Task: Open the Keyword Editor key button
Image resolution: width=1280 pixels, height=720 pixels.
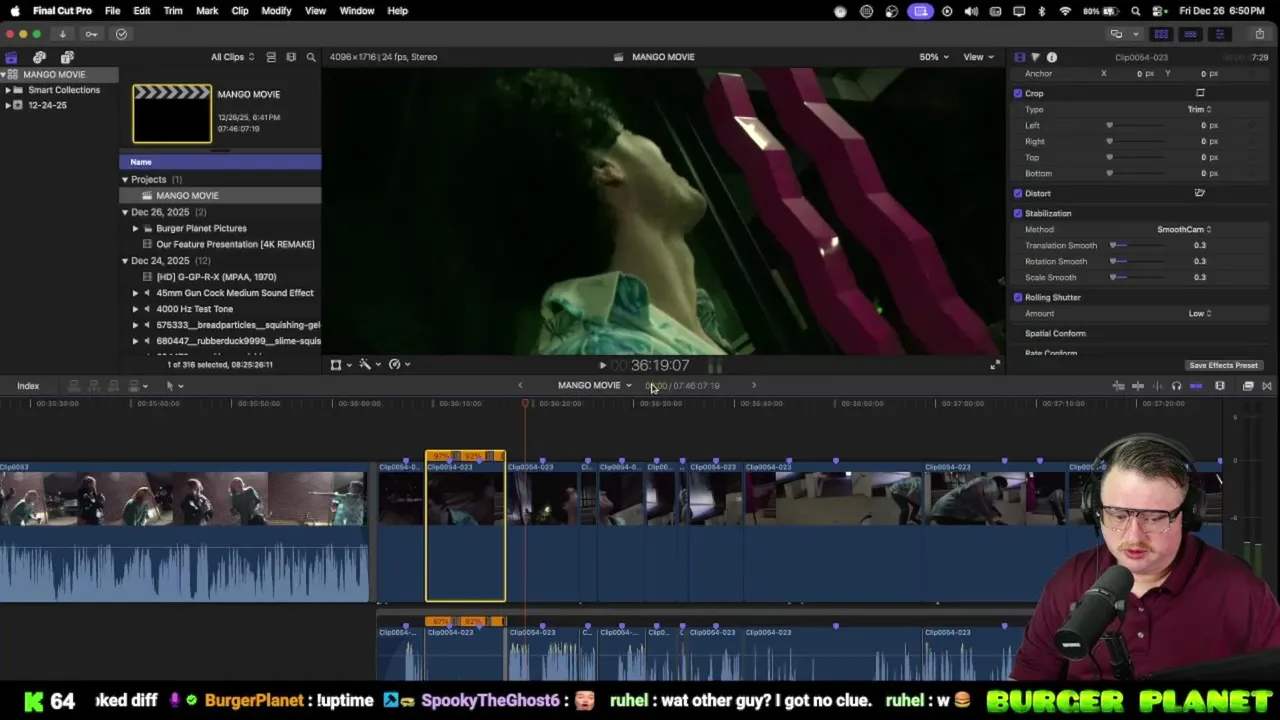Action: pyautogui.click(x=91, y=34)
